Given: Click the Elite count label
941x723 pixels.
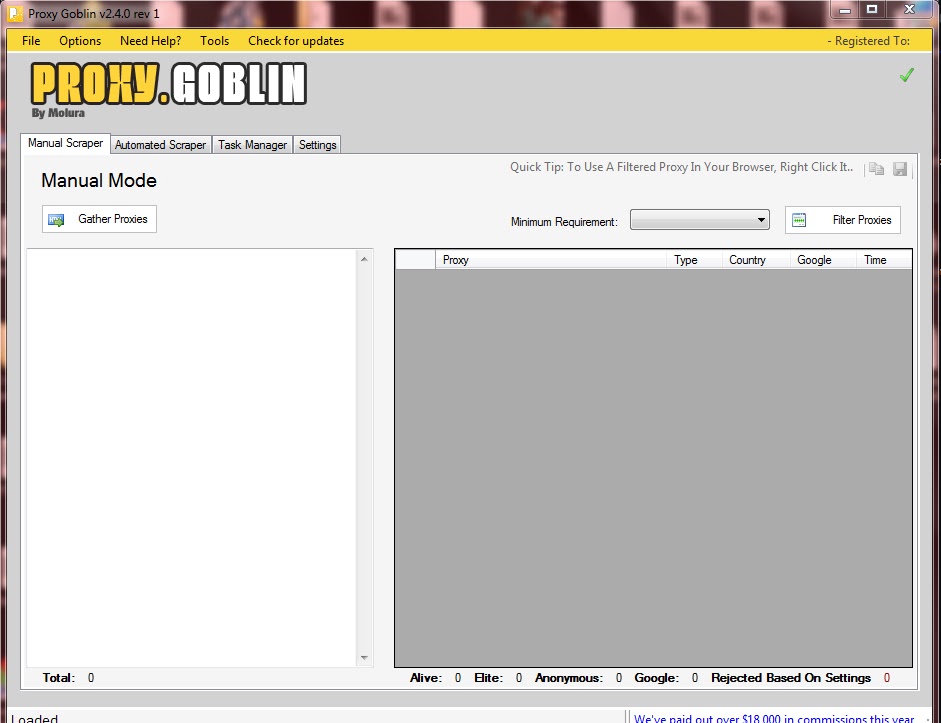Looking at the screenshot, I should [489, 678].
